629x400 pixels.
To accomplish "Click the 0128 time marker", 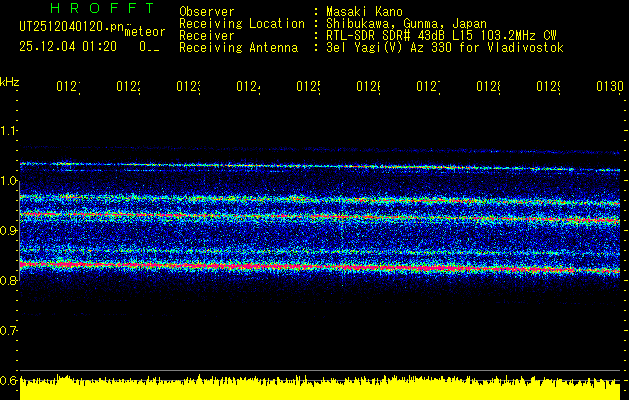I will 489,87.
